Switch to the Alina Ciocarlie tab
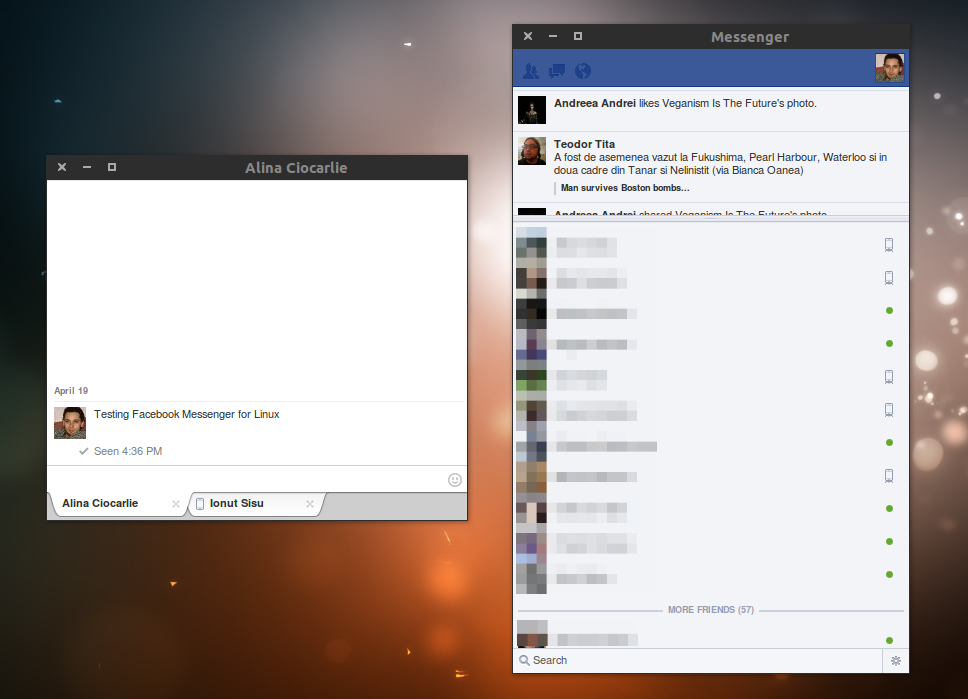The image size is (968, 699). [x=99, y=503]
